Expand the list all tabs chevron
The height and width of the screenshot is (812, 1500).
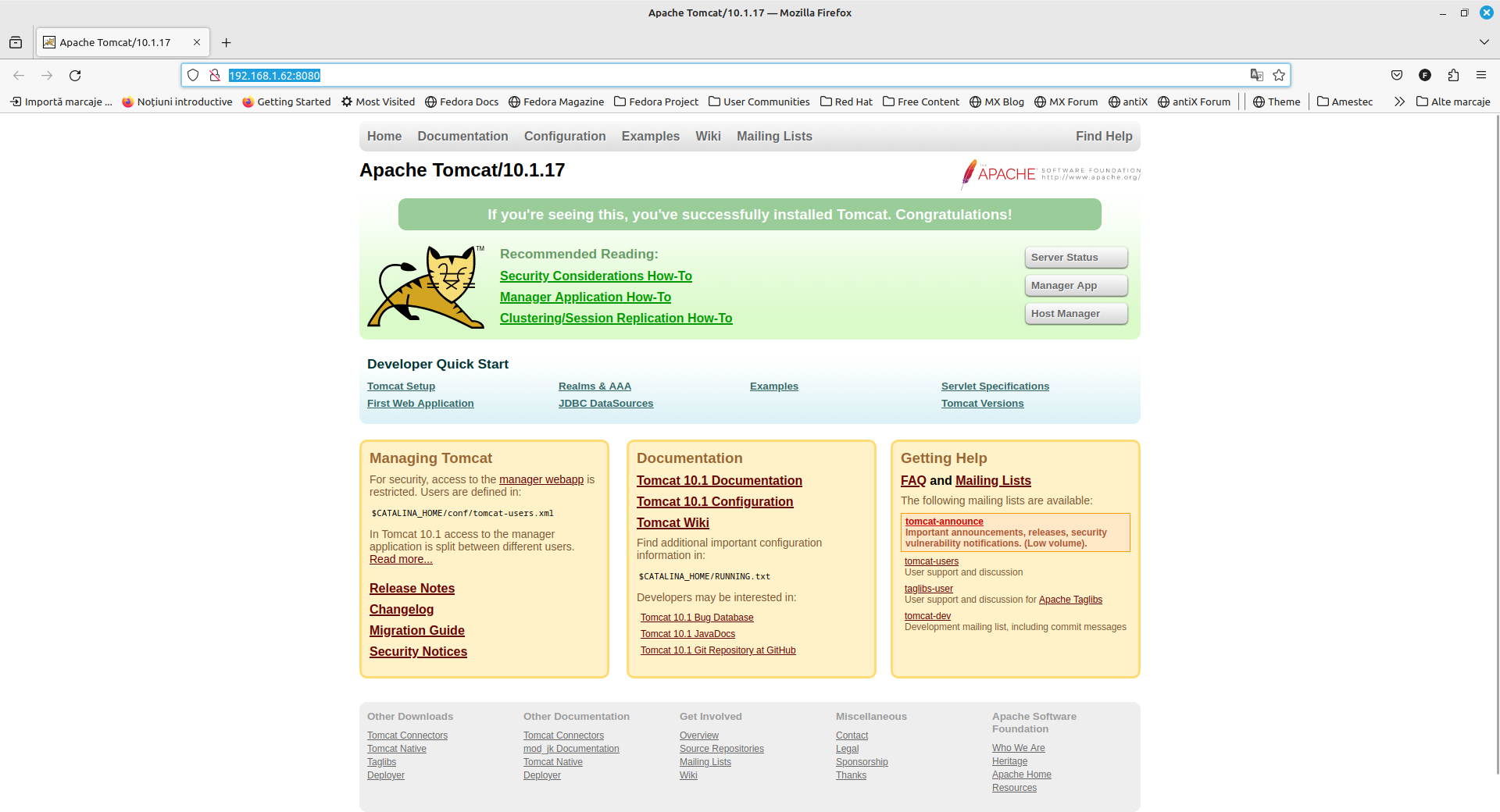[1484, 42]
